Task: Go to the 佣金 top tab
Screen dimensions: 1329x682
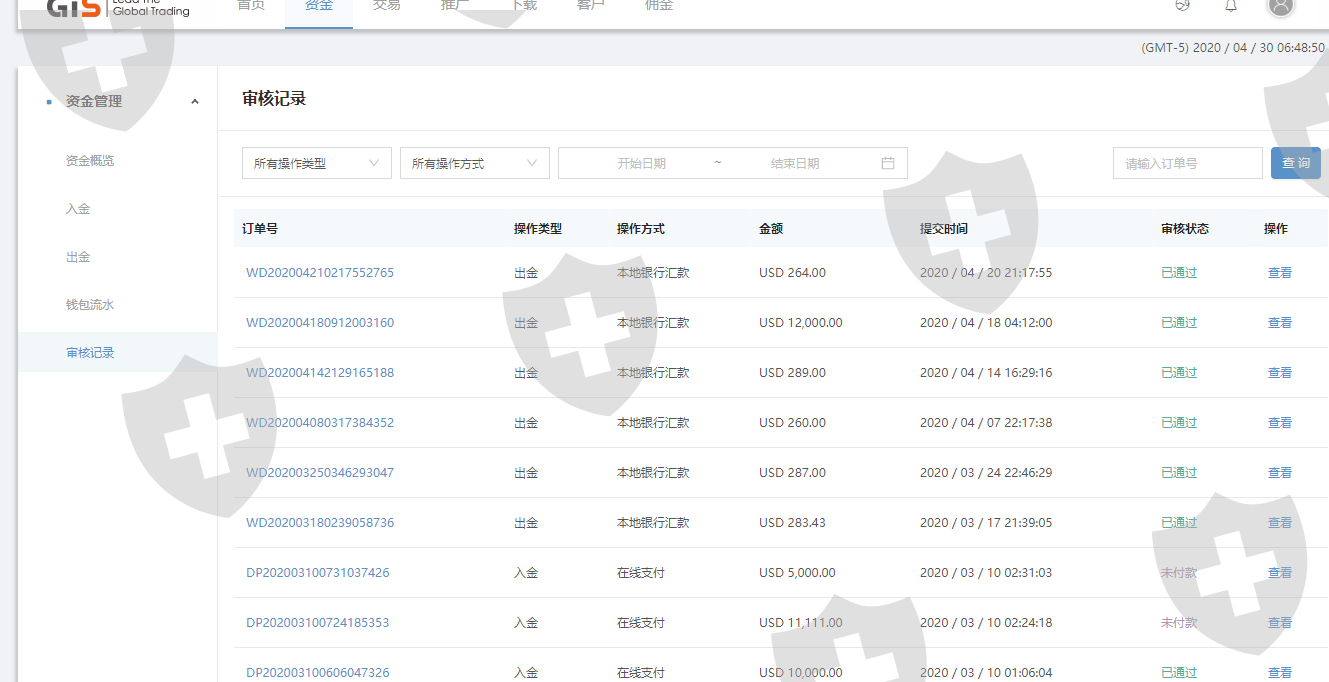Action: 659,6
